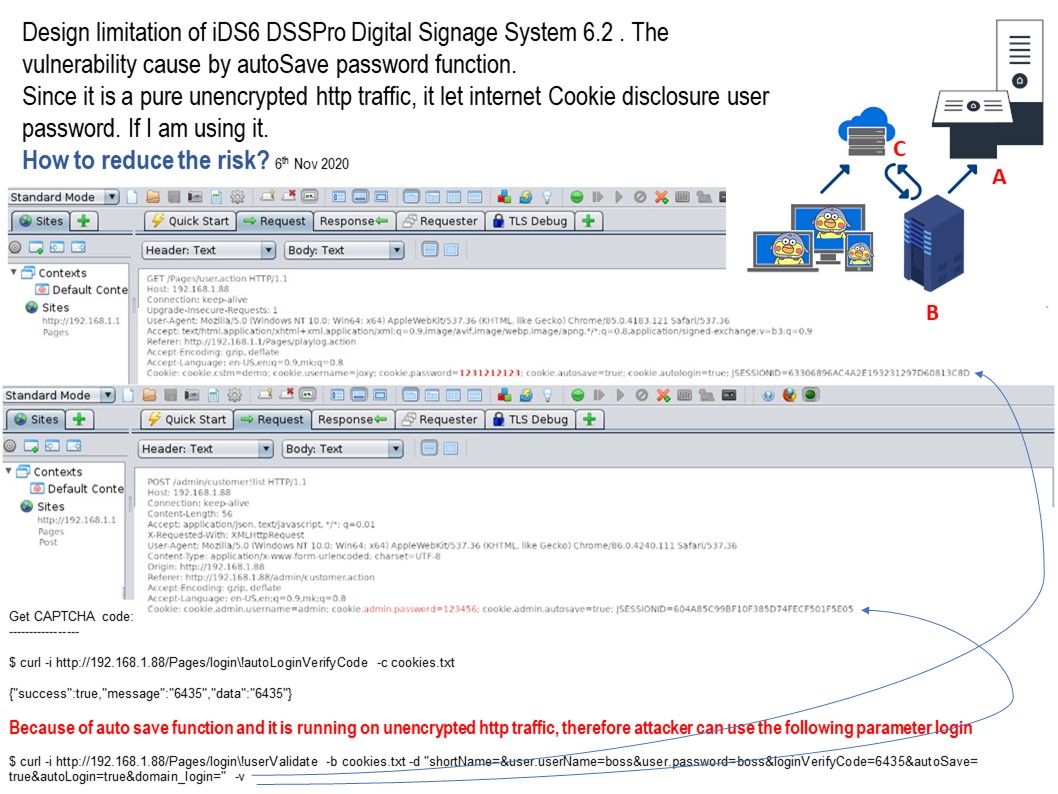Toggle split header/body view icon in GET window

[x=430, y=250]
